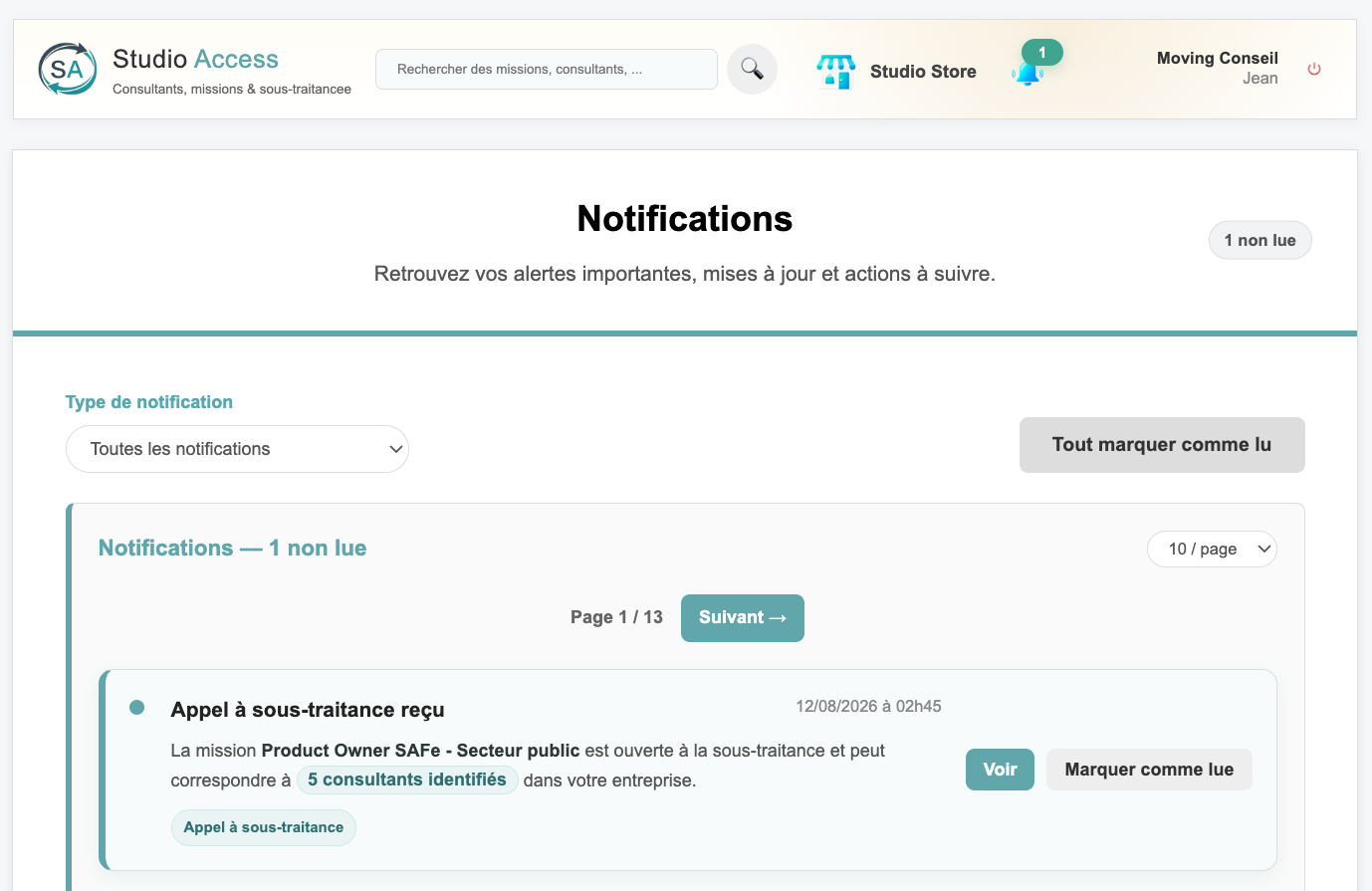Focus the mission search input field

coord(547,70)
